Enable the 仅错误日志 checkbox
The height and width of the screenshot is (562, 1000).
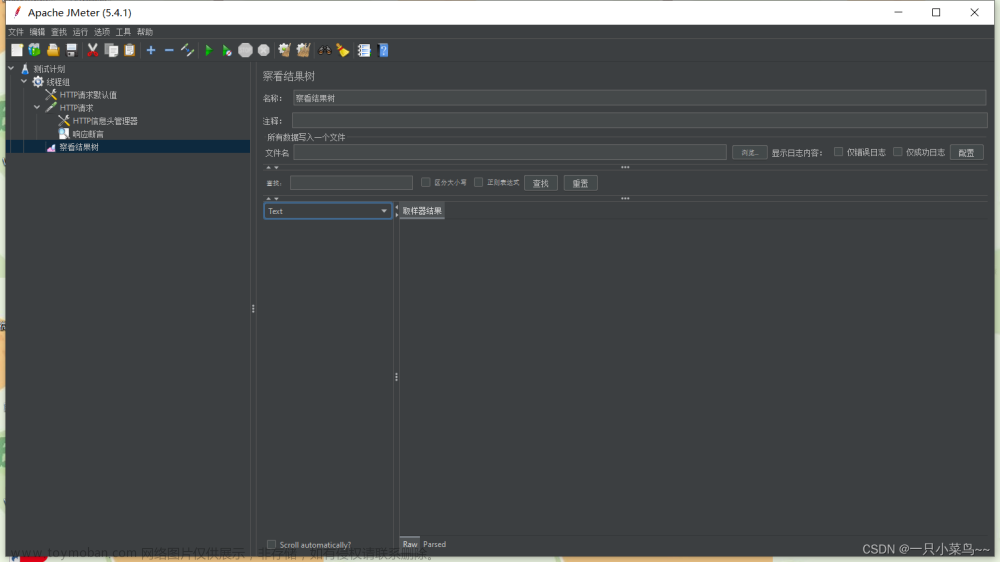pos(839,152)
